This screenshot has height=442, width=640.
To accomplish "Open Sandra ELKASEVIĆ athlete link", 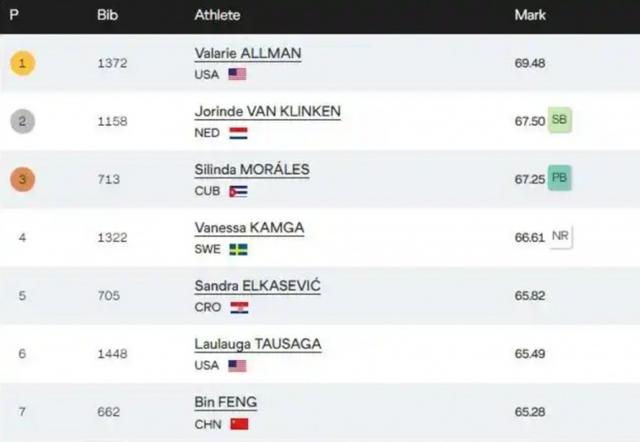I will pos(258,286).
